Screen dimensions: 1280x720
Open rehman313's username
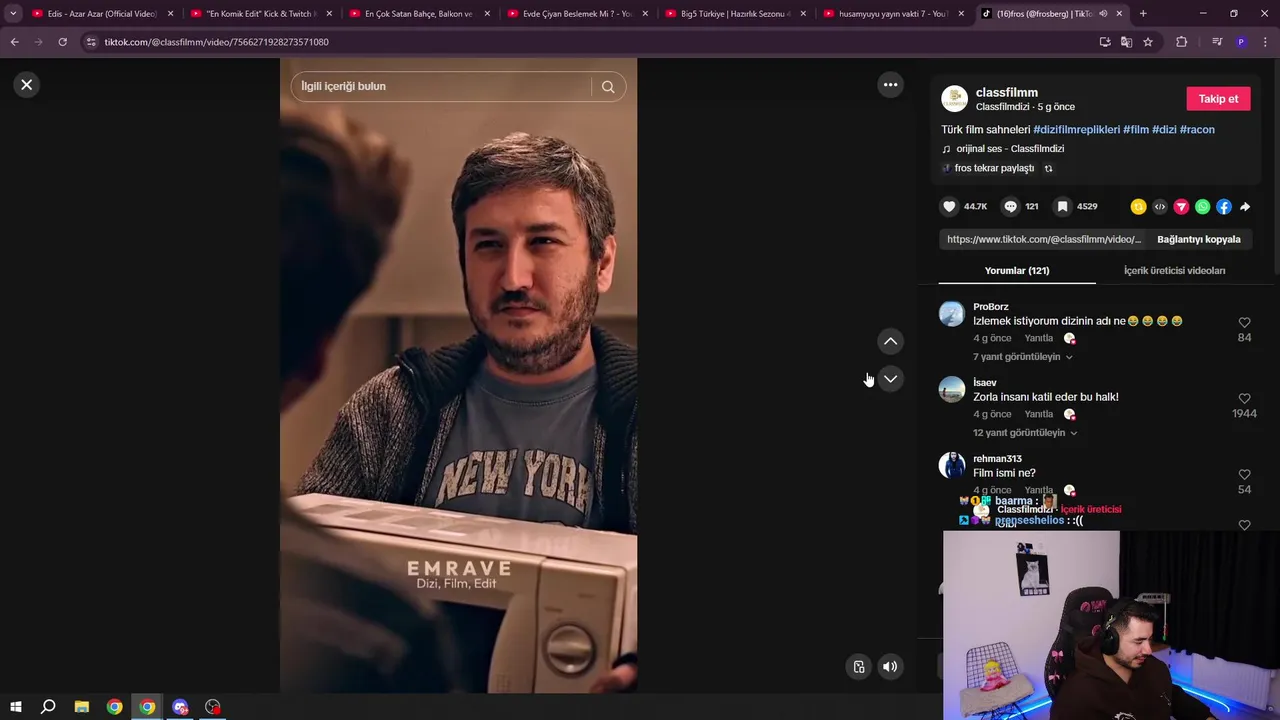(997, 459)
